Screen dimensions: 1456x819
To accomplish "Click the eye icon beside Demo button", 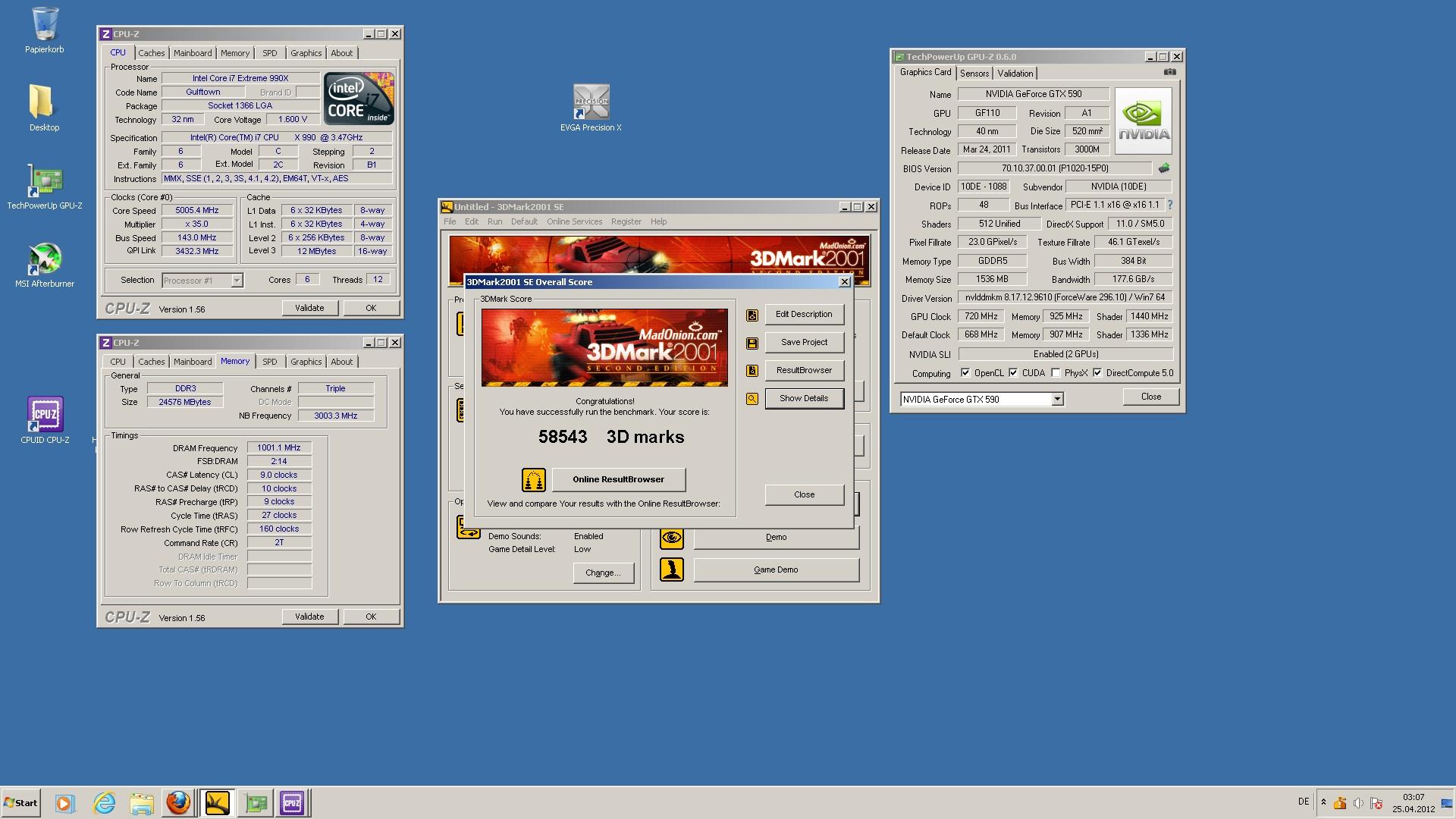I will pyautogui.click(x=672, y=538).
